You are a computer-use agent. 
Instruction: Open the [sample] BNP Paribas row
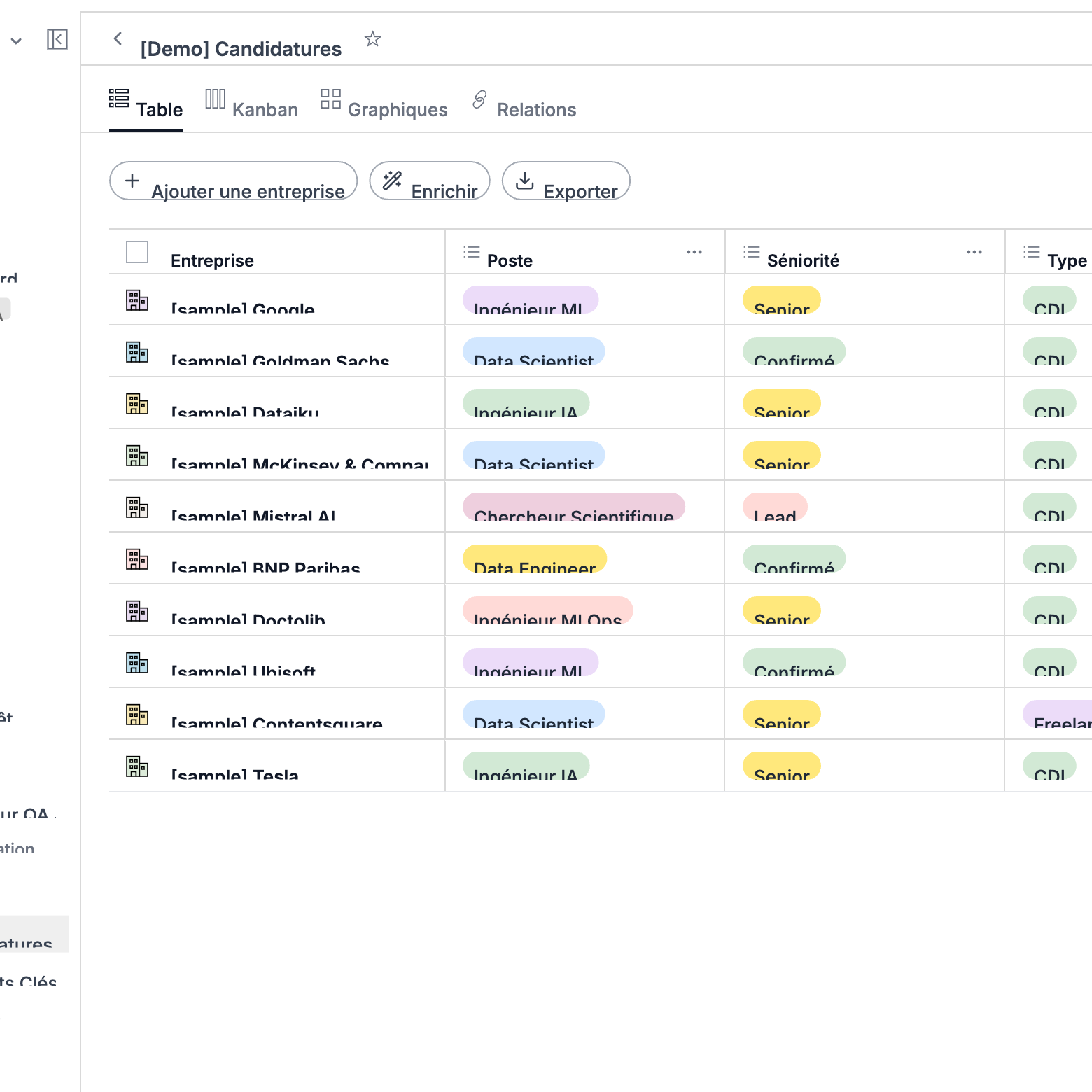(265, 567)
